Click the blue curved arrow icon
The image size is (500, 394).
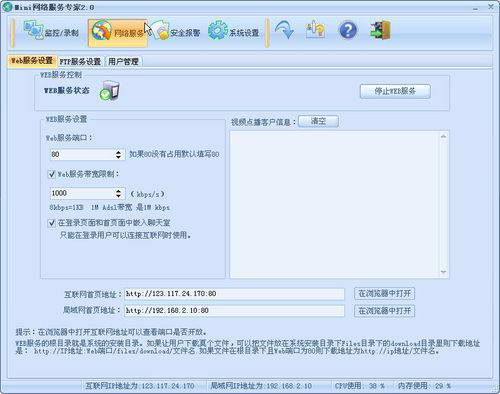[x=284, y=30]
